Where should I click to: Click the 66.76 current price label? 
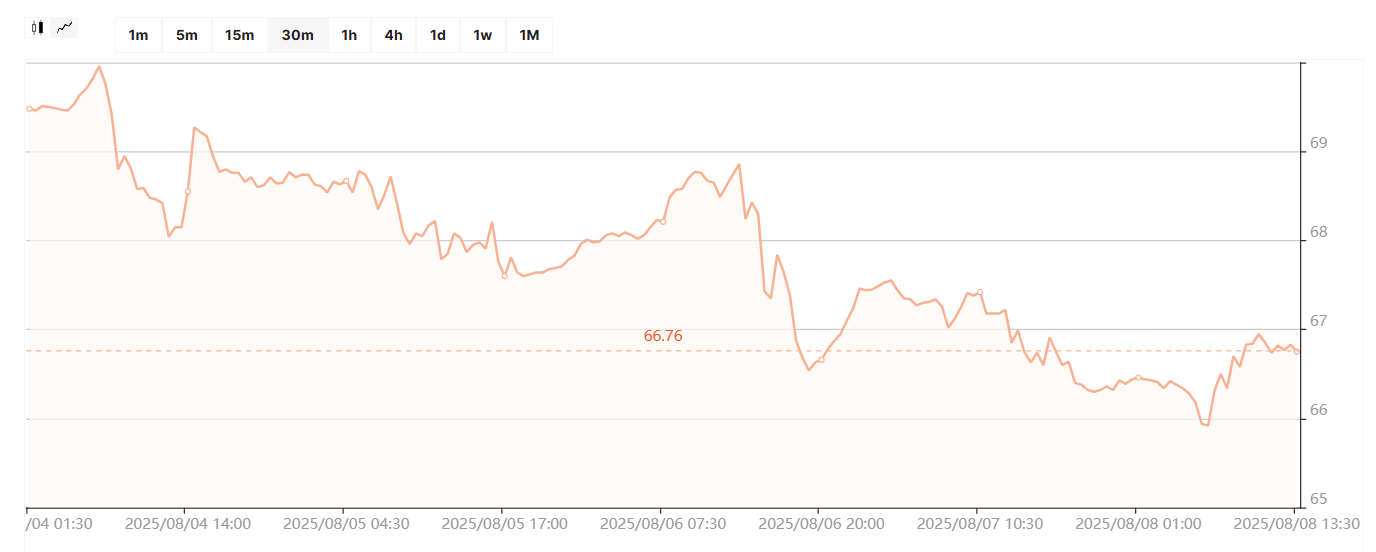pos(663,336)
